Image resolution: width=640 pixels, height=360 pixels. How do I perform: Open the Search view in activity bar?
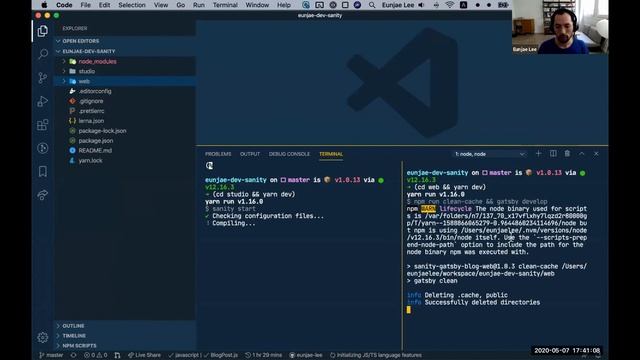pos(42,54)
